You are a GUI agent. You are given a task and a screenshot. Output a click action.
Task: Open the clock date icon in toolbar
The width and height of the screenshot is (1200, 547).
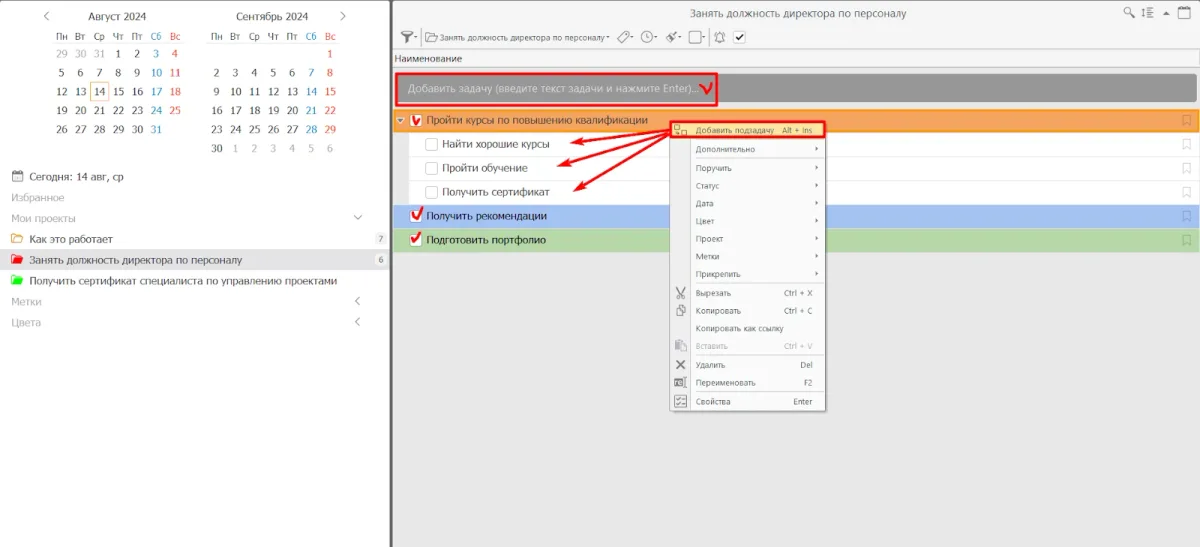coord(647,37)
